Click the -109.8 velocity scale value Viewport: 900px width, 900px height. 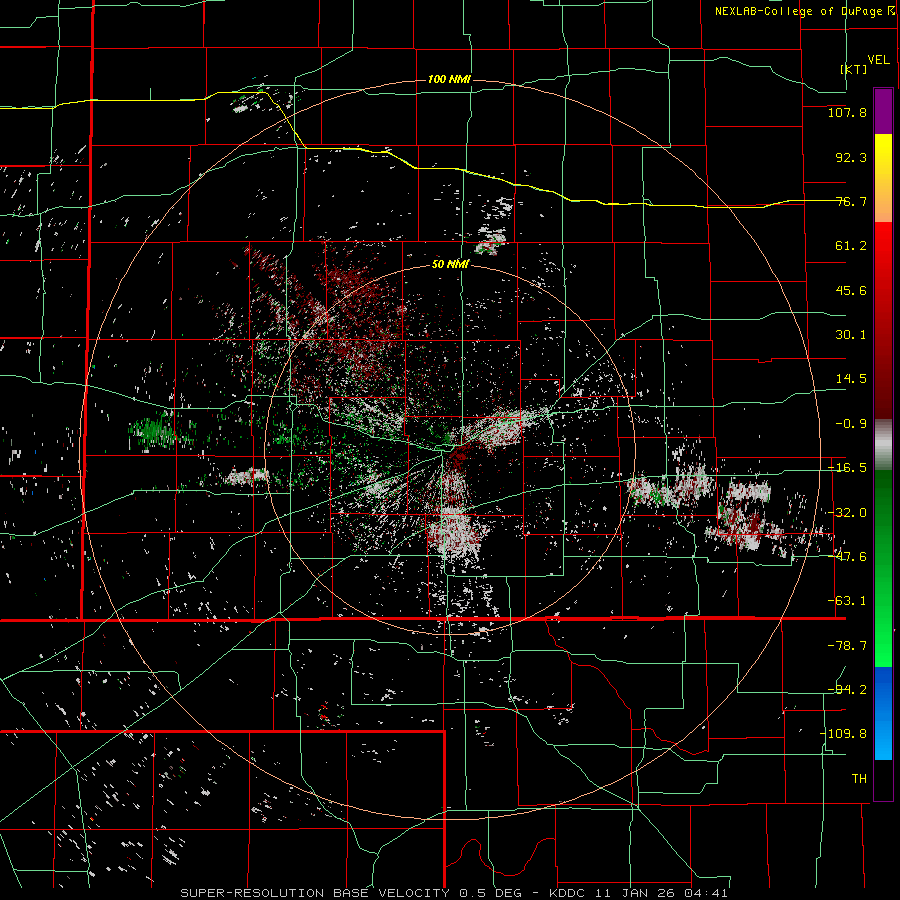coord(843,734)
